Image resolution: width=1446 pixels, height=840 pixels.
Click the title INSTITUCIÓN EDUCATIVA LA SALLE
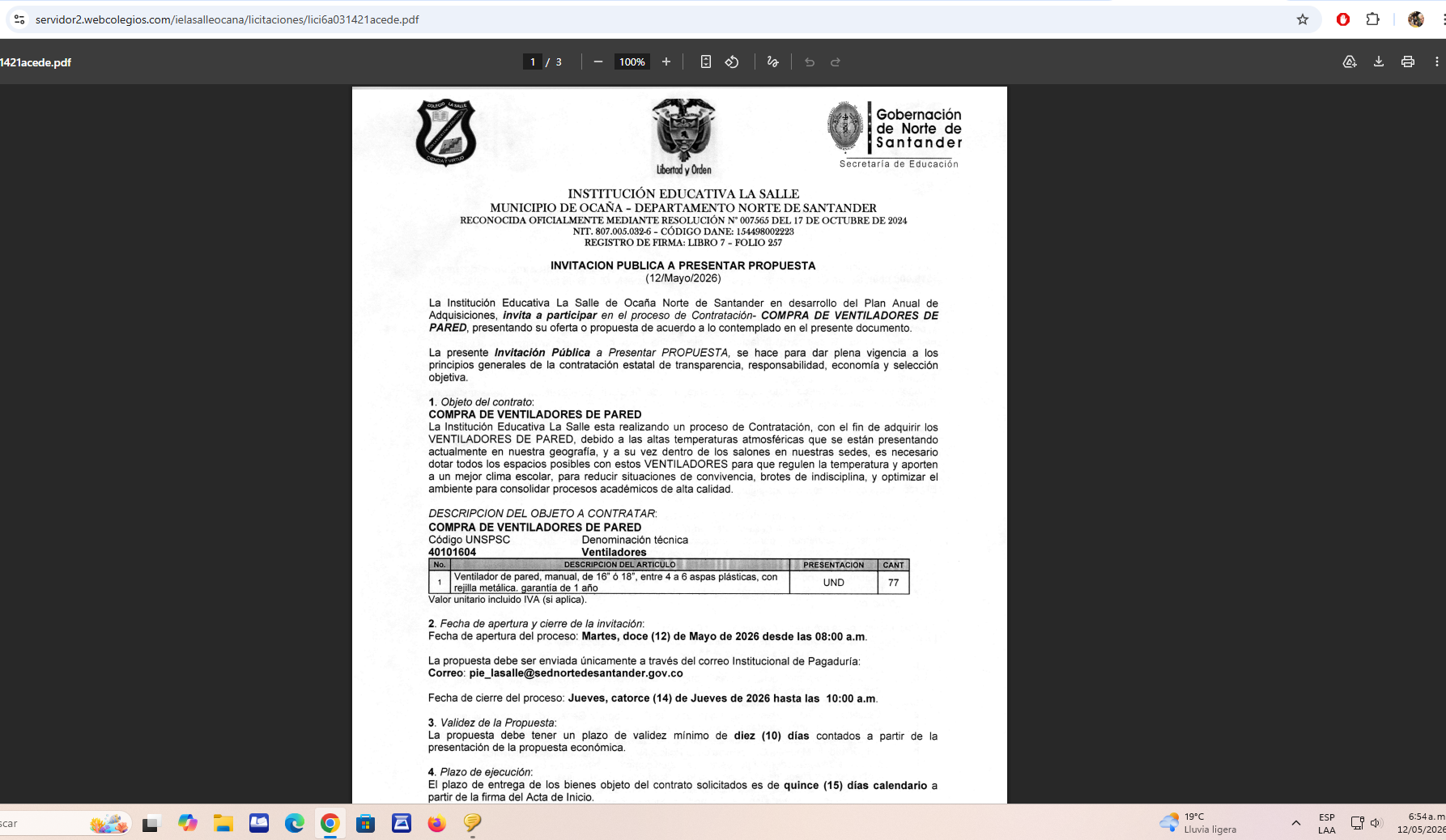683,193
